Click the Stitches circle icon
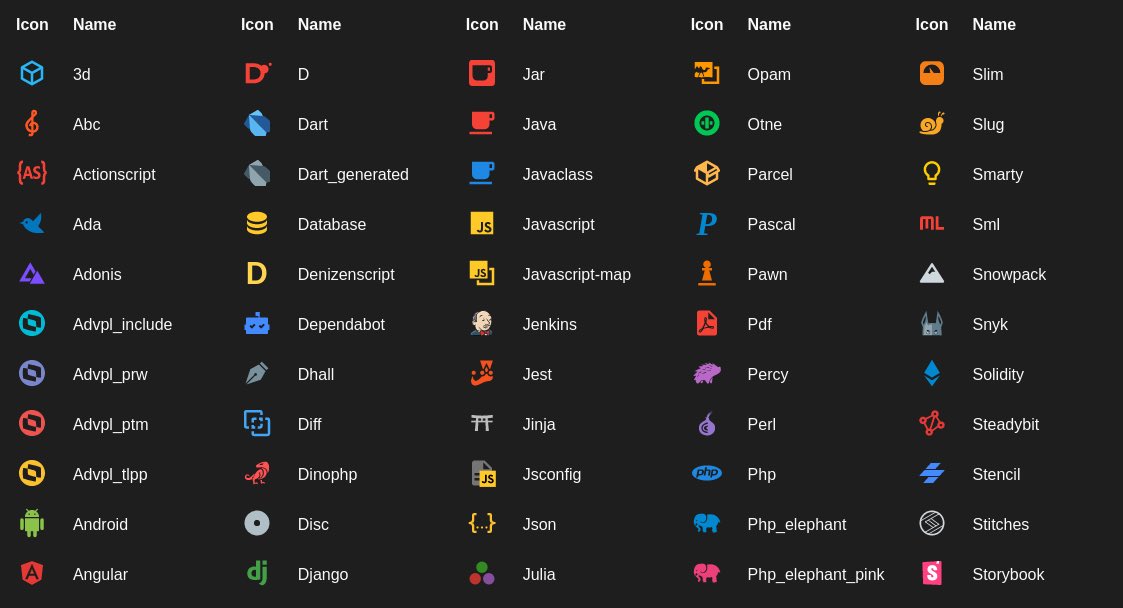 pyautogui.click(x=932, y=523)
